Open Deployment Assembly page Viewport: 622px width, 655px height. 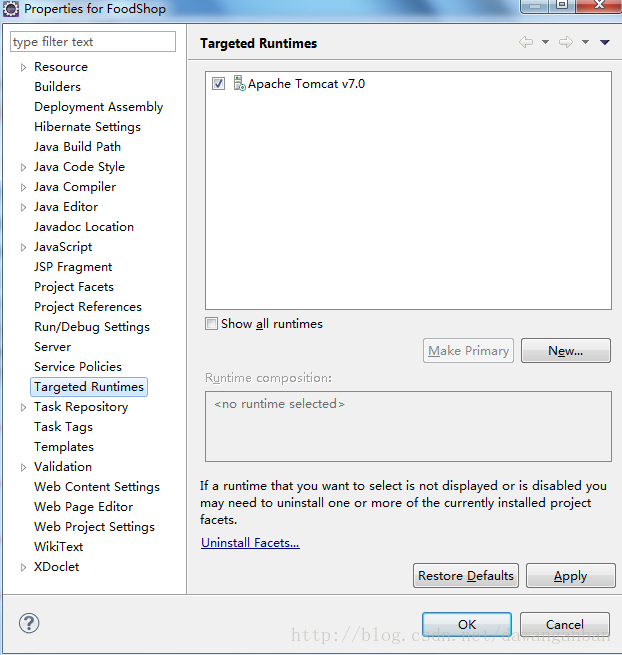(99, 107)
